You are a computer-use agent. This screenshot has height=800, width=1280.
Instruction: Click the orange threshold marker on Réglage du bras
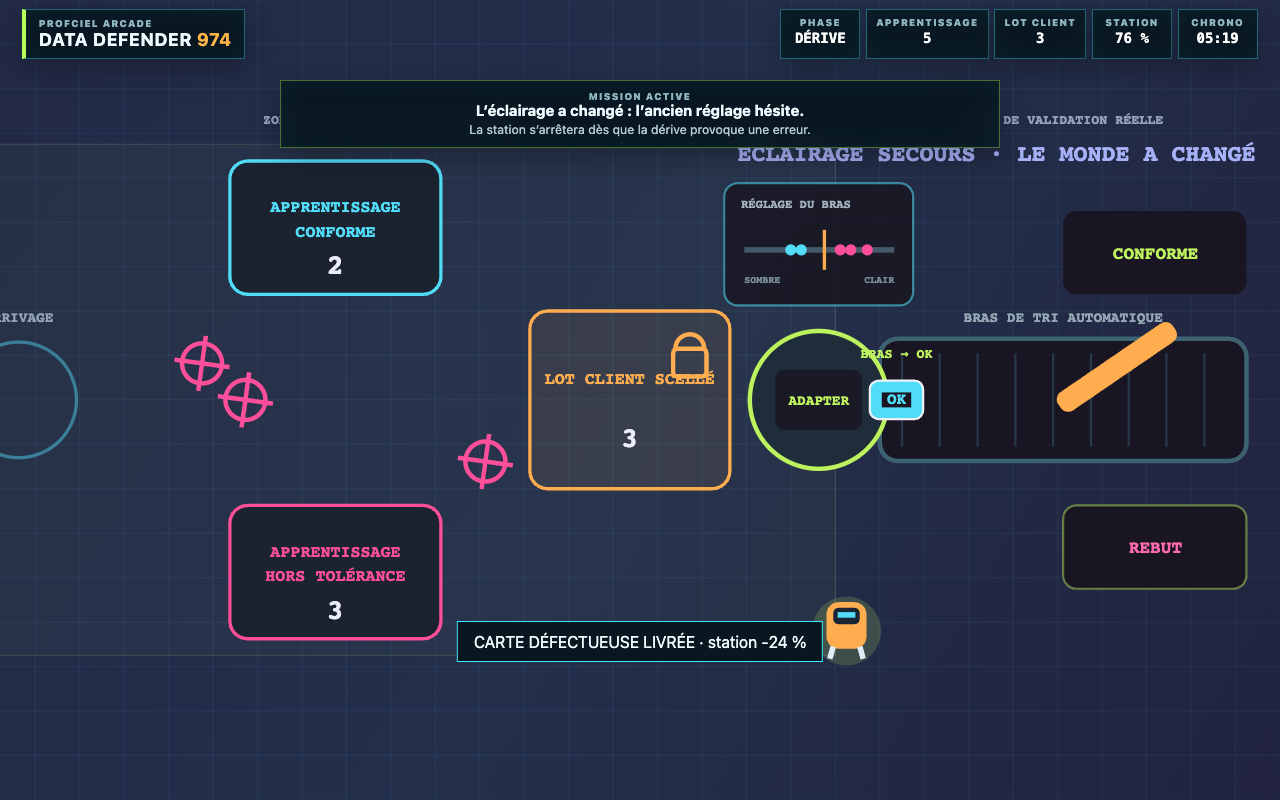(824, 250)
